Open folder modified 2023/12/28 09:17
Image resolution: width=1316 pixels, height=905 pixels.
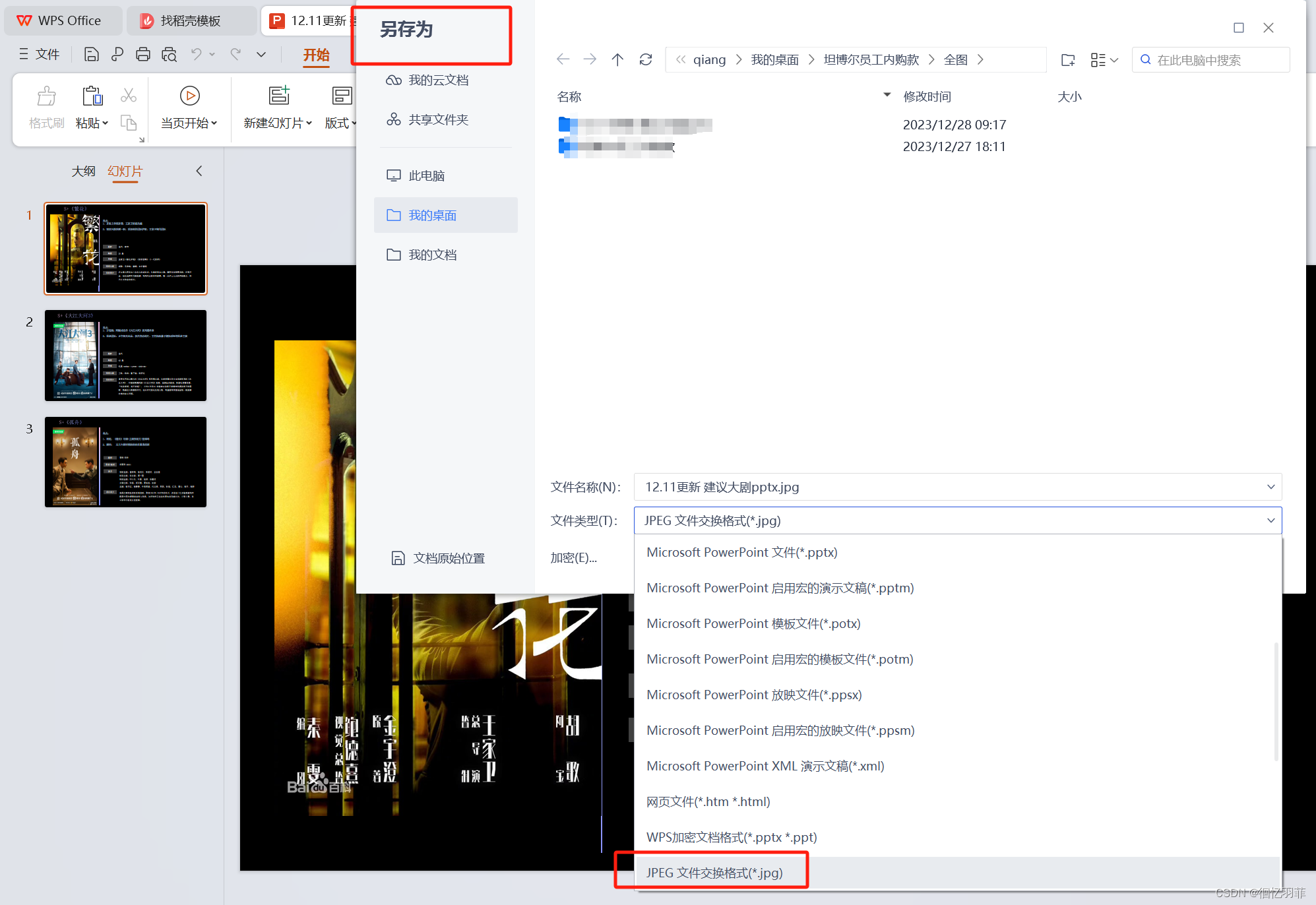(x=635, y=125)
